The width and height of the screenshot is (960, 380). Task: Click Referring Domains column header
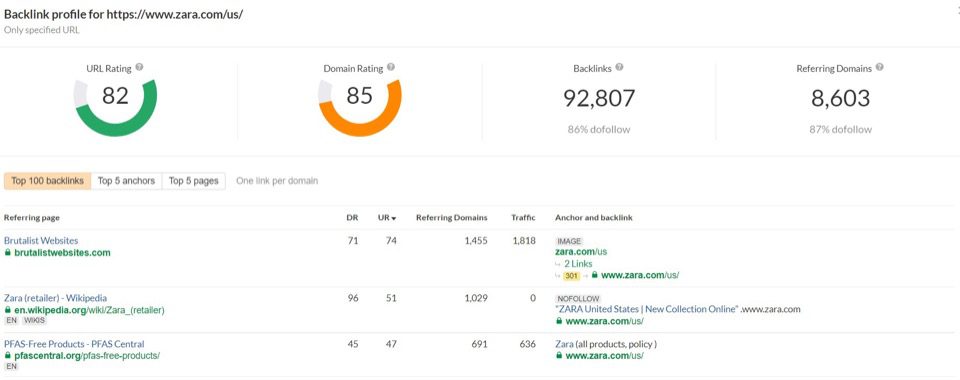(452, 218)
